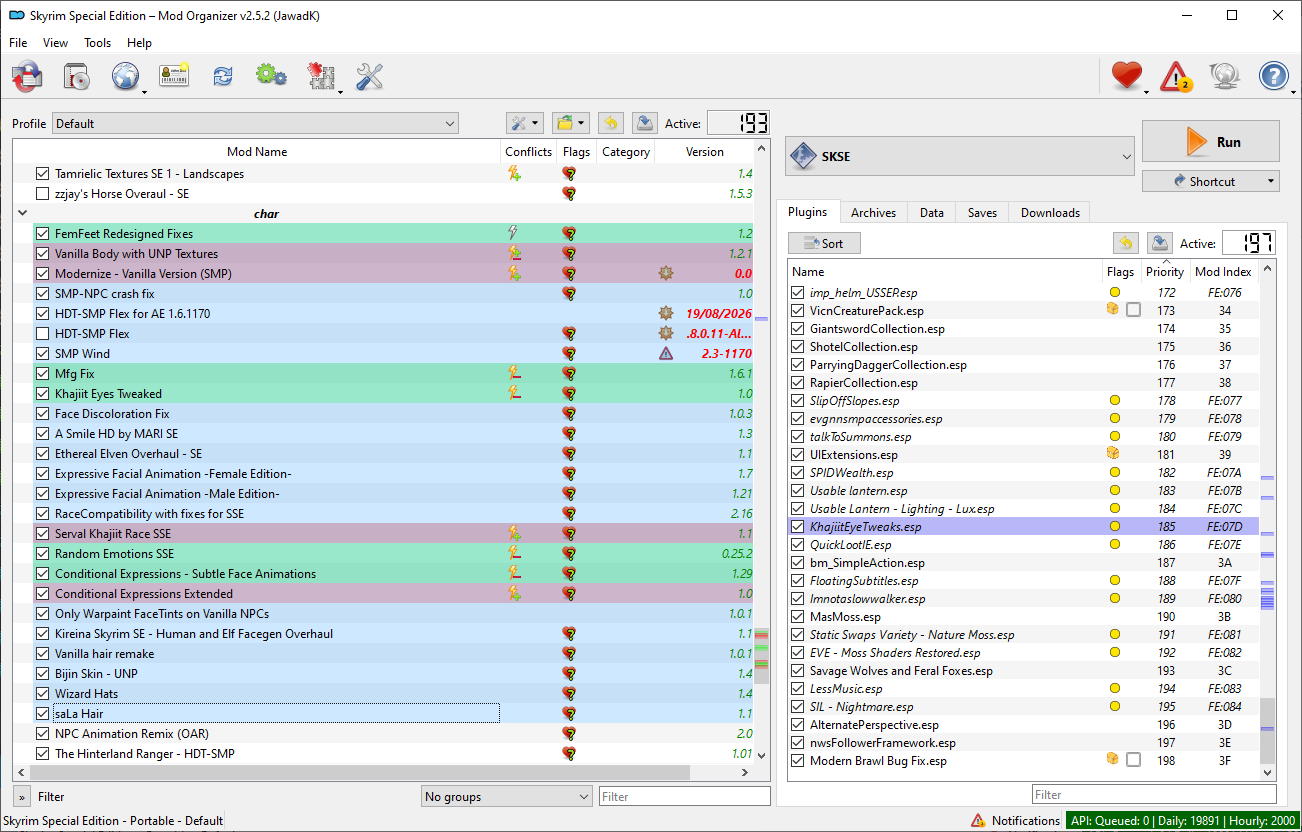Click the yellow light flag on KhajiitEyeTweaks.esp row
This screenshot has width=1302, height=832.
coord(1115,526)
